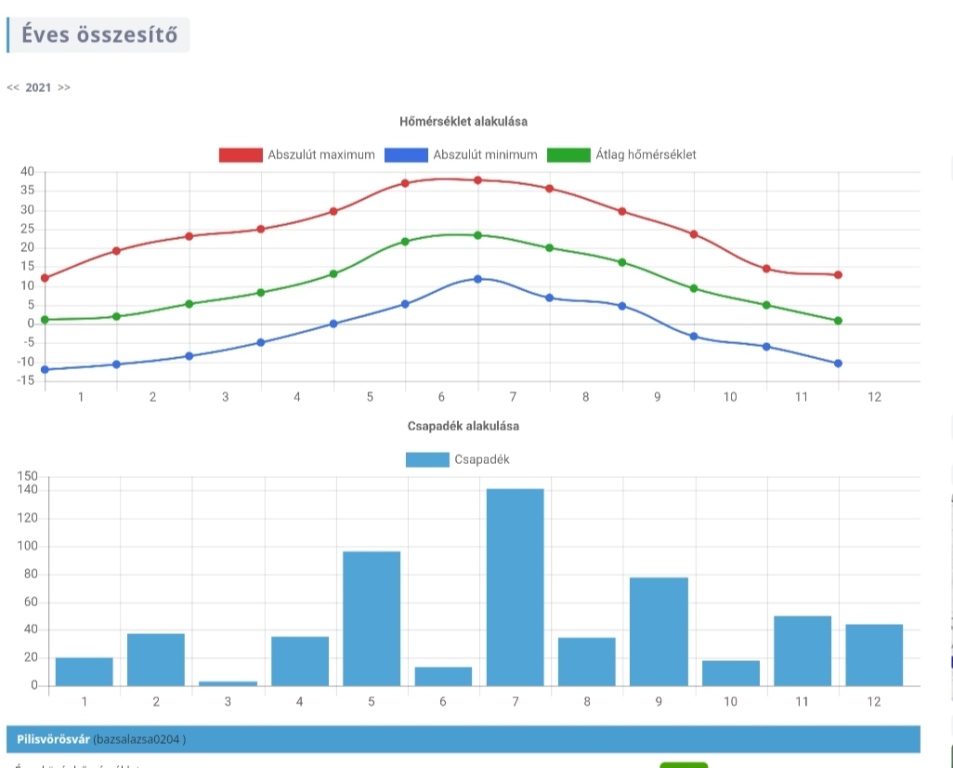Select the first point on blue minimum line
Image resolution: width=953 pixels, height=768 pixels.
tap(45, 370)
